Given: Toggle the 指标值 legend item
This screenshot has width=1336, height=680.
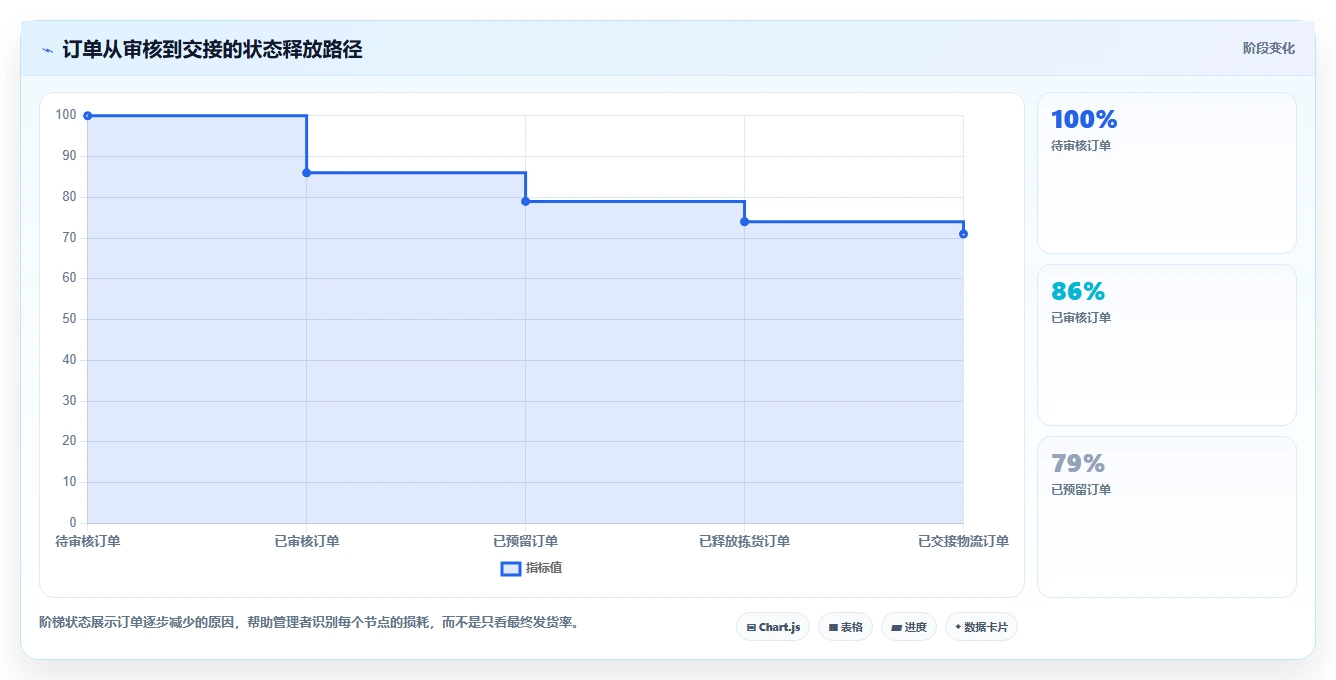Looking at the screenshot, I should [x=532, y=568].
